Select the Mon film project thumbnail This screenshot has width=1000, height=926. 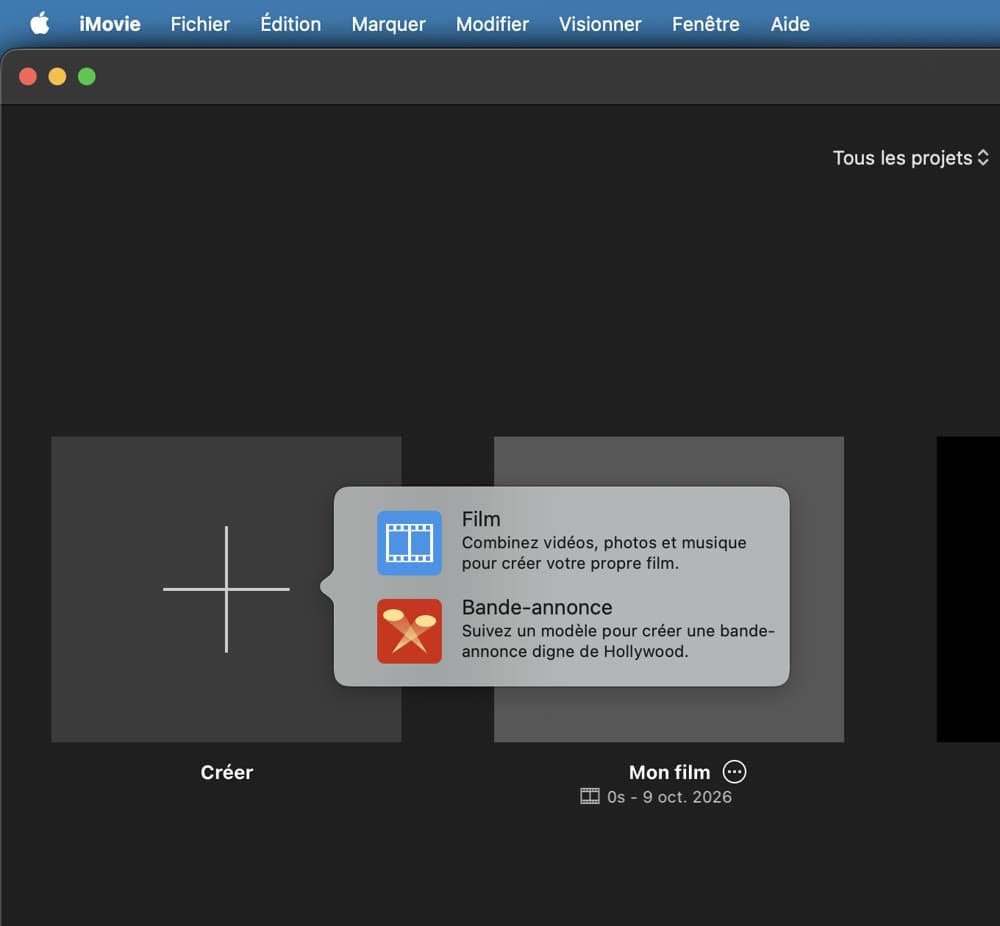coord(669,589)
